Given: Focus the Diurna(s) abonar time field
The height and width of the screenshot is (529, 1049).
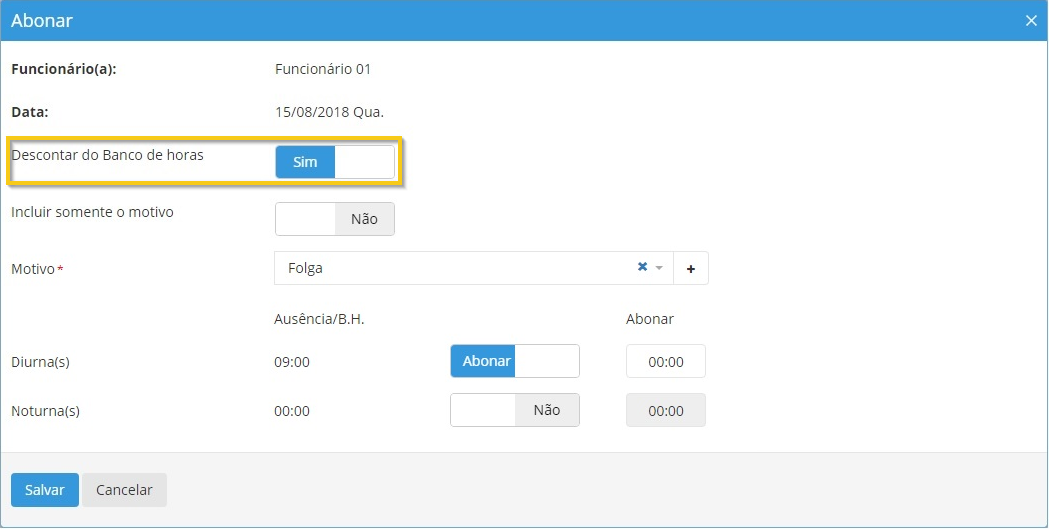Looking at the screenshot, I should (665, 362).
